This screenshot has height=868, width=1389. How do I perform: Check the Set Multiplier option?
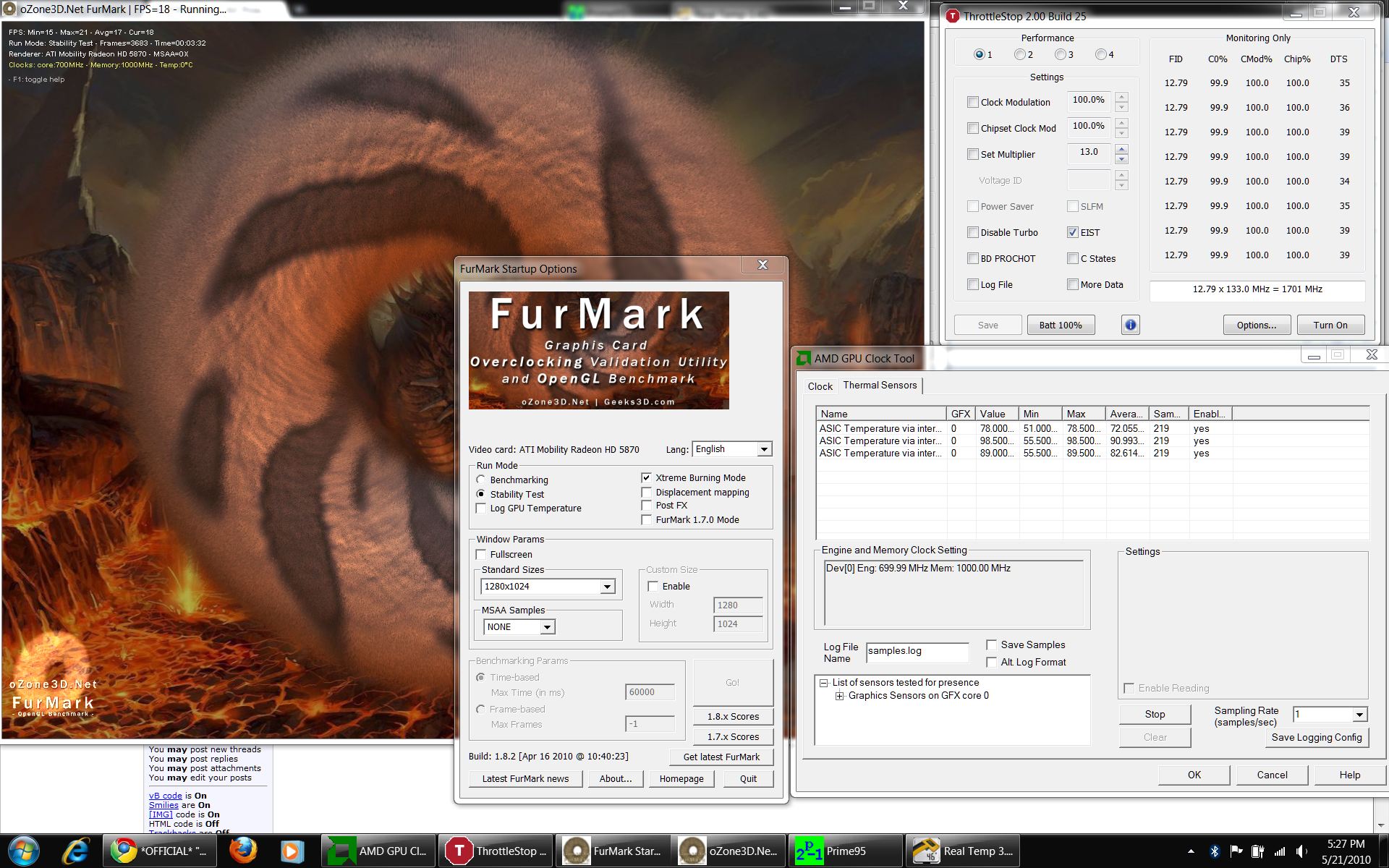[x=973, y=154]
